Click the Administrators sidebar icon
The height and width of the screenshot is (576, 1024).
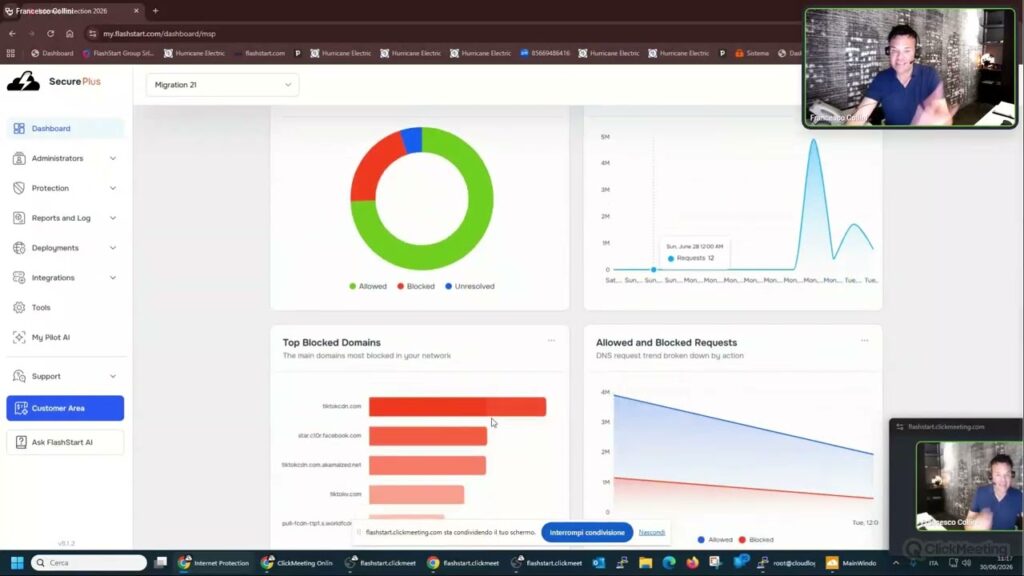click(19, 159)
